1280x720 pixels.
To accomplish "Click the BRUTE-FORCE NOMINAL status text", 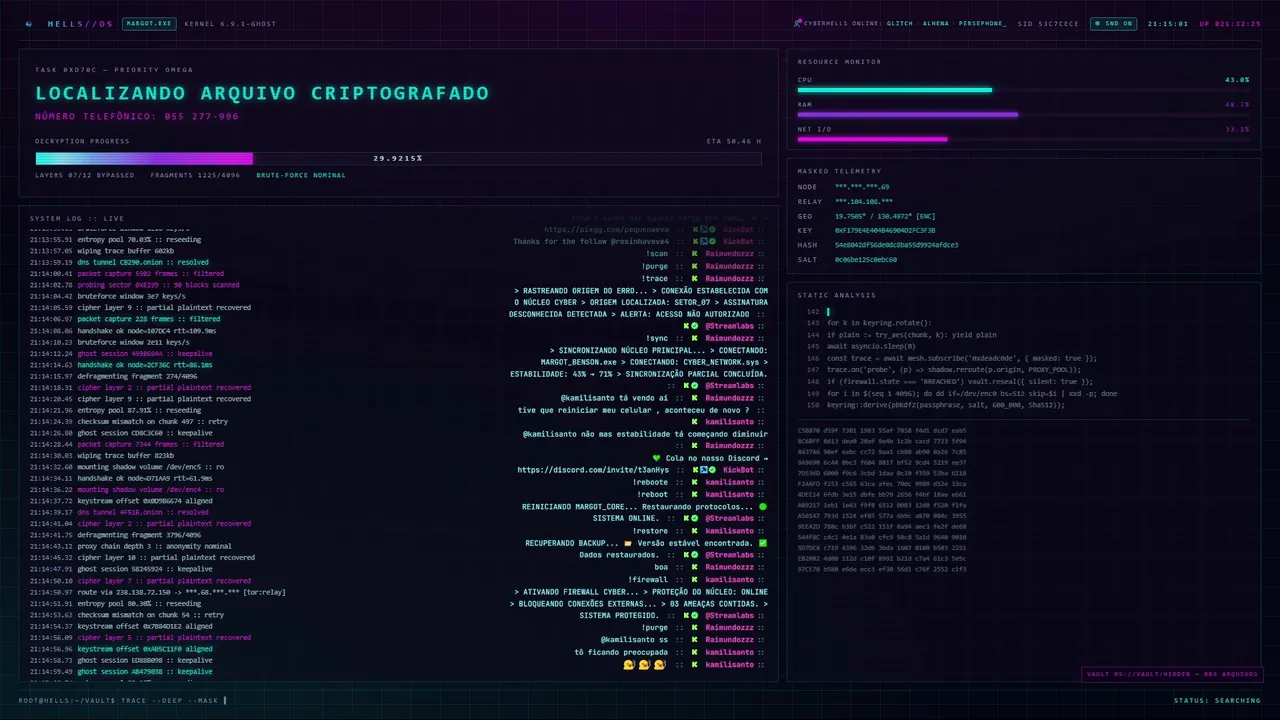I will click(301, 175).
